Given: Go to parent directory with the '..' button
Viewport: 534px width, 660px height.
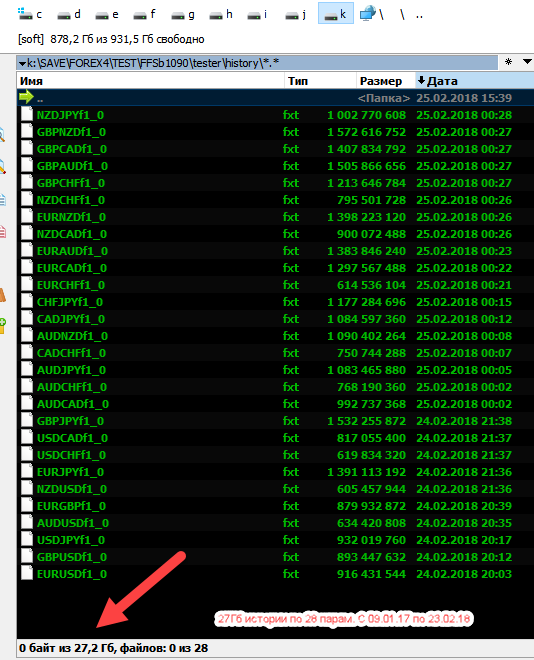Looking at the screenshot, I should pos(419,16).
